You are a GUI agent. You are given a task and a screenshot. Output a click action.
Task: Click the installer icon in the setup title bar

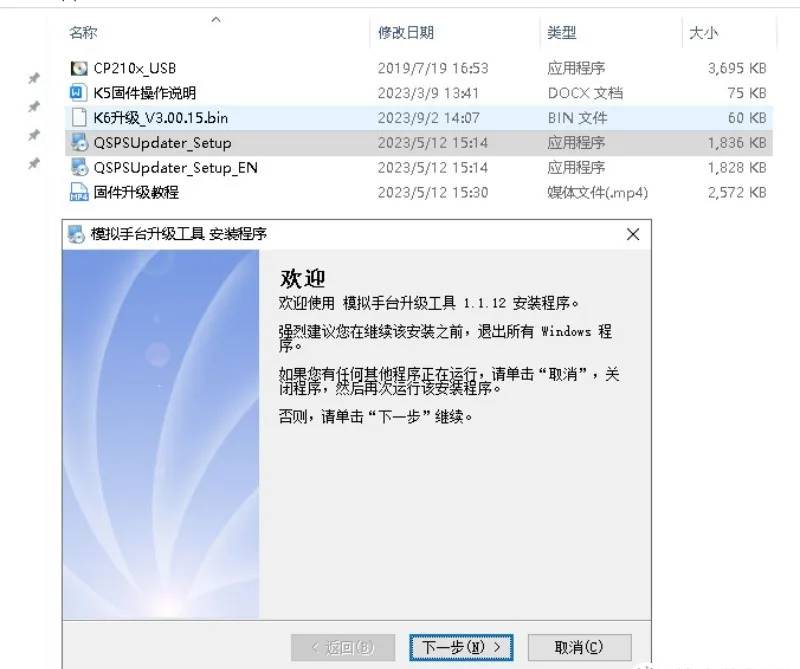point(76,234)
